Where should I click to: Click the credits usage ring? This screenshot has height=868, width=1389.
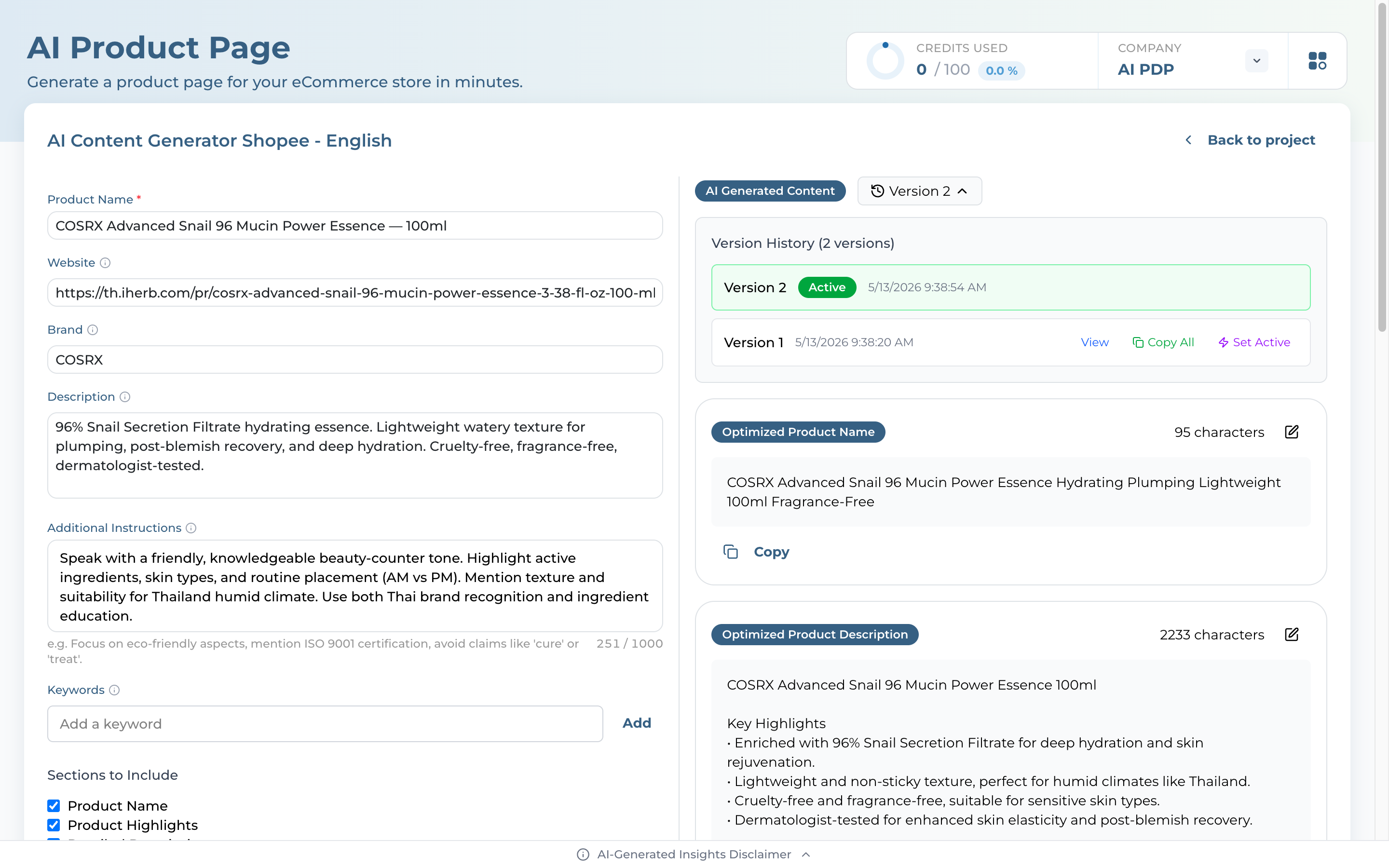coord(885,61)
